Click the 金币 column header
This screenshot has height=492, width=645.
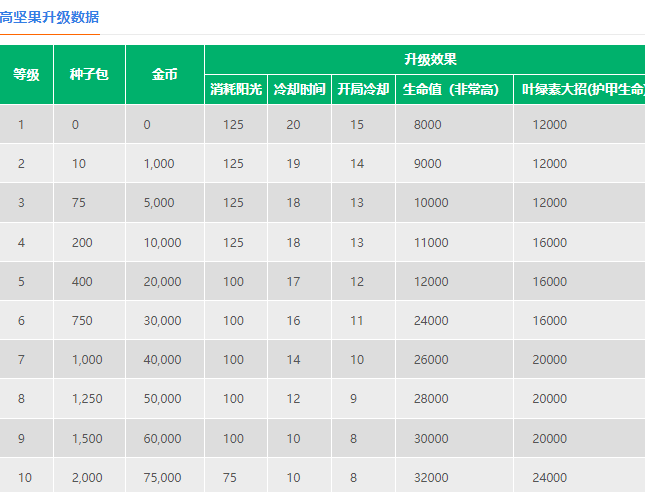pos(165,74)
